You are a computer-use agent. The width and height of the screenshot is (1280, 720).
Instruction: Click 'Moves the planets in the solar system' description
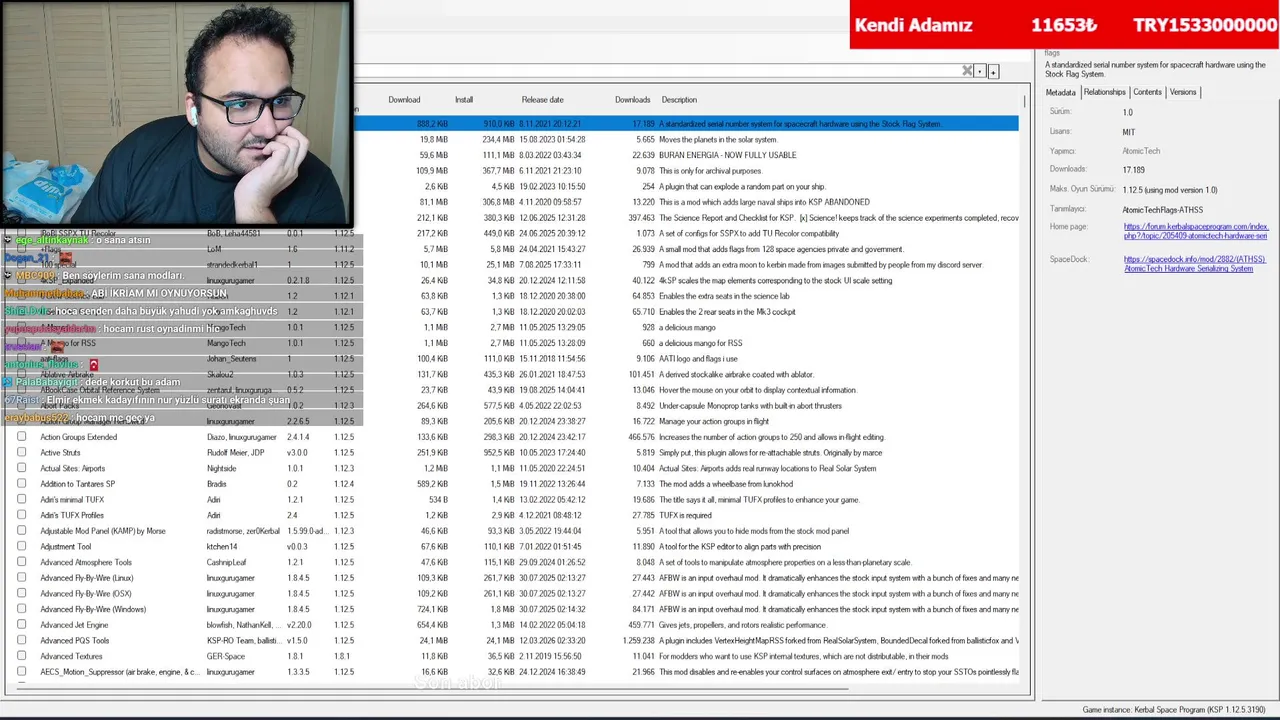(x=718, y=140)
